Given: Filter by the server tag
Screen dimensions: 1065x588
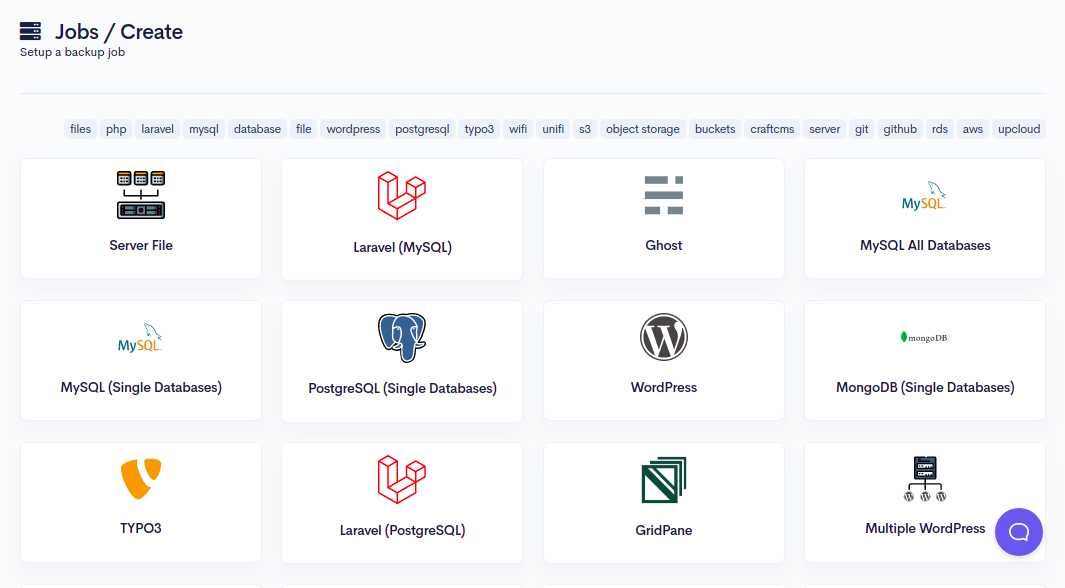Looking at the screenshot, I should pyautogui.click(x=825, y=129).
